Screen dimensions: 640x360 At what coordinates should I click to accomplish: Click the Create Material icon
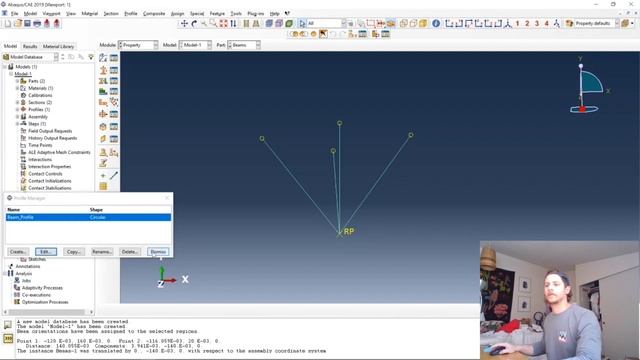tap(103, 58)
